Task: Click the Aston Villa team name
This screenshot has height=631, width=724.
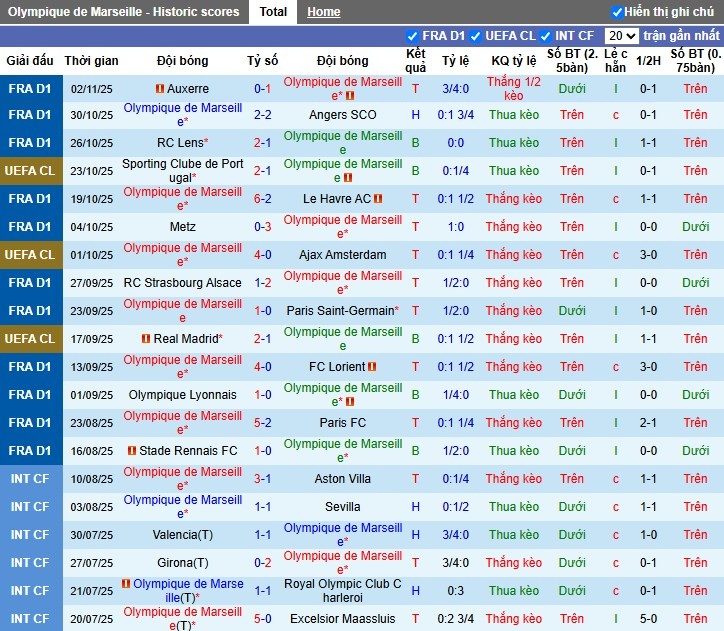Action: point(343,479)
